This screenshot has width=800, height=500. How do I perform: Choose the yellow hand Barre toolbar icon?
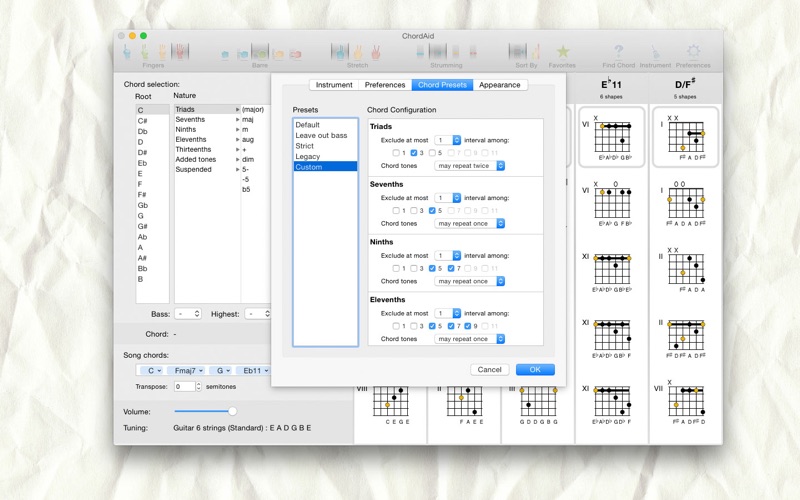(278, 54)
